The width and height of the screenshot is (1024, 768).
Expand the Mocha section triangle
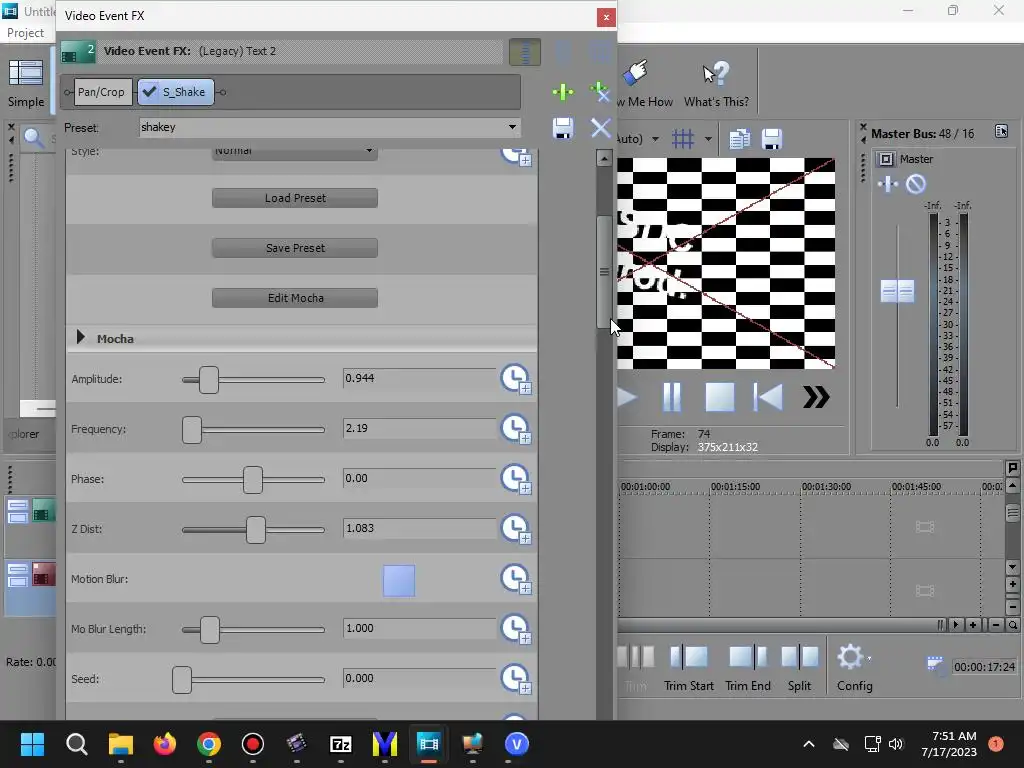click(80, 337)
